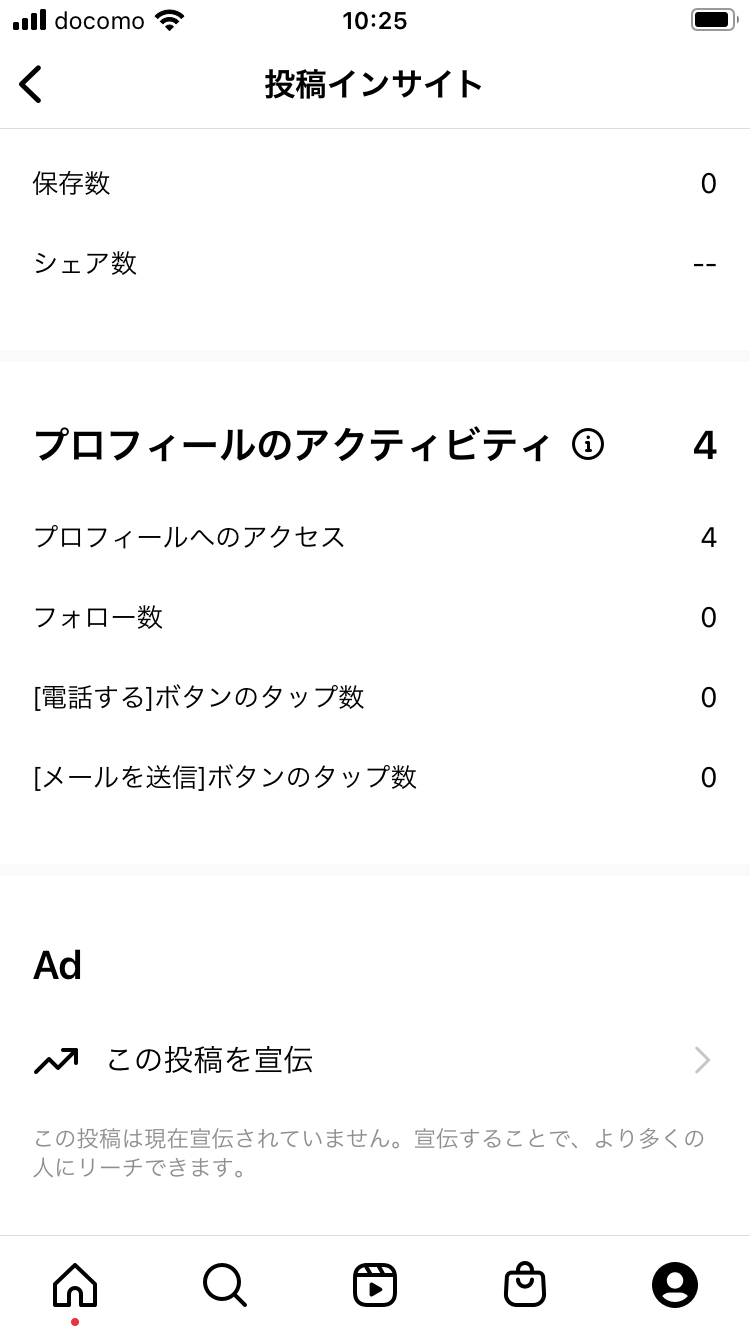
Task: Tap the 投稿インサイト page title
Action: [x=374, y=84]
